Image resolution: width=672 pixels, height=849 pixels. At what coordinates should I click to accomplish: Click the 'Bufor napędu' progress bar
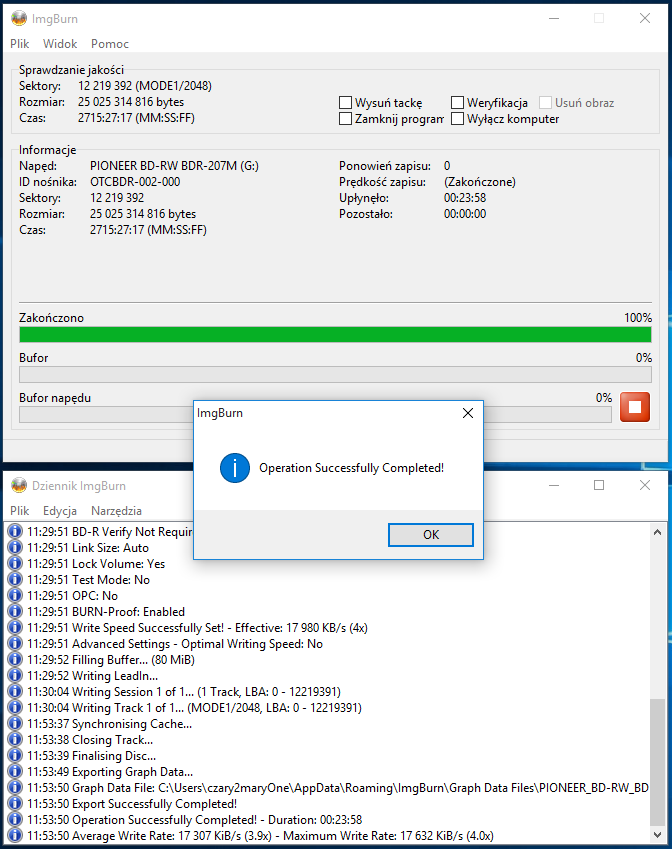click(315, 415)
